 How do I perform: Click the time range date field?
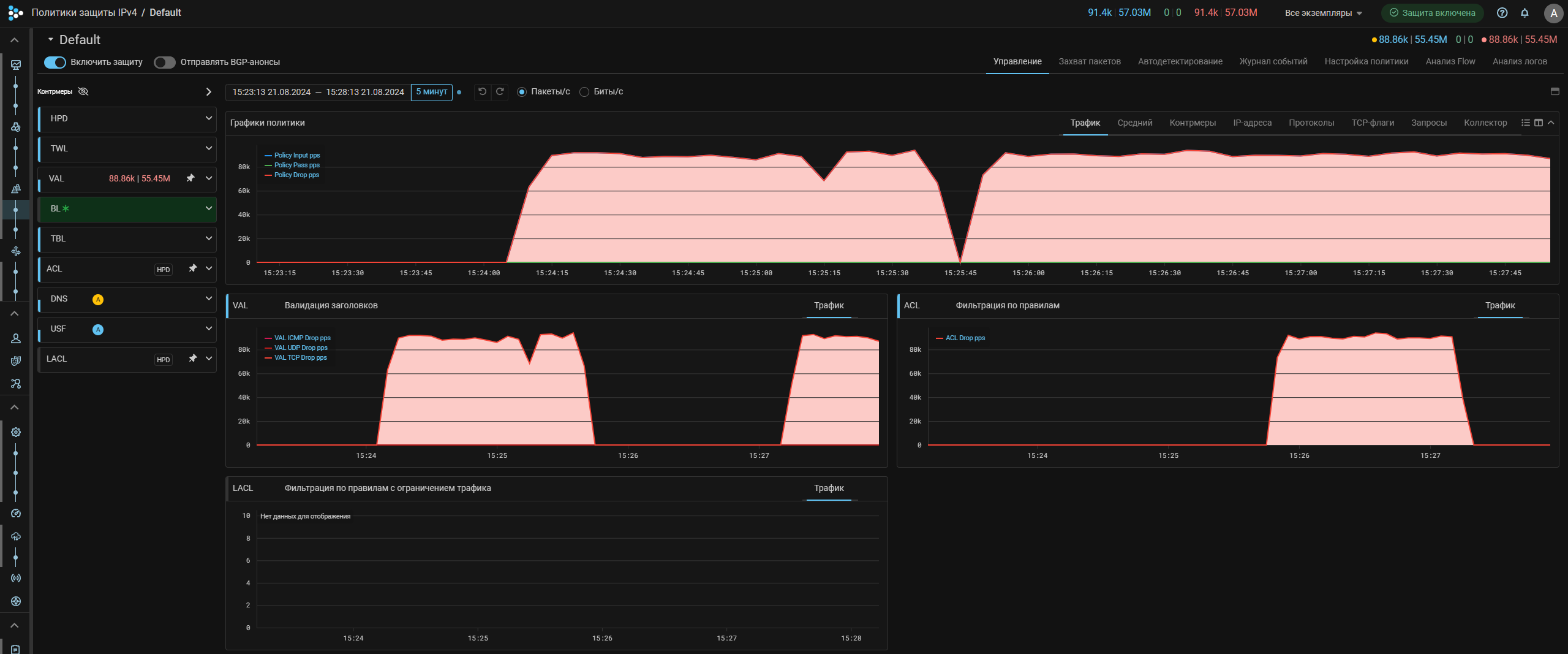pos(318,93)
